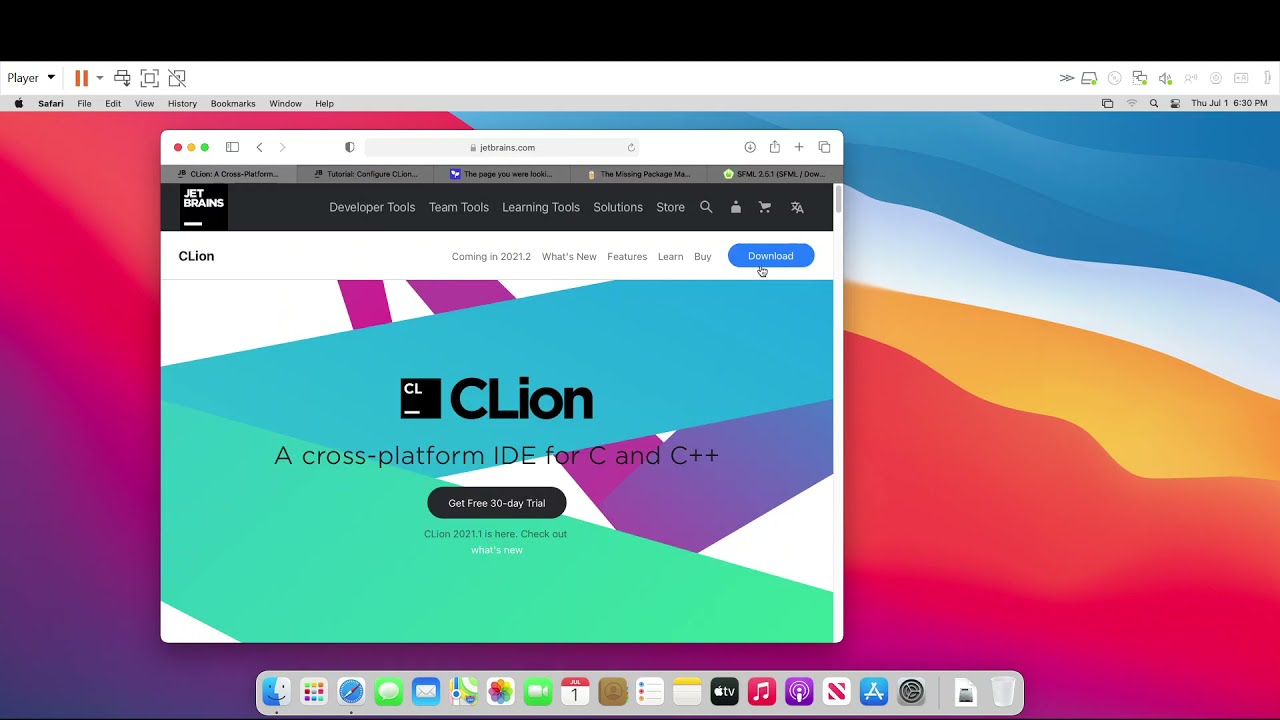
Task: Open the Window menu
Action: pyautogui.click(x=285, y=103)
